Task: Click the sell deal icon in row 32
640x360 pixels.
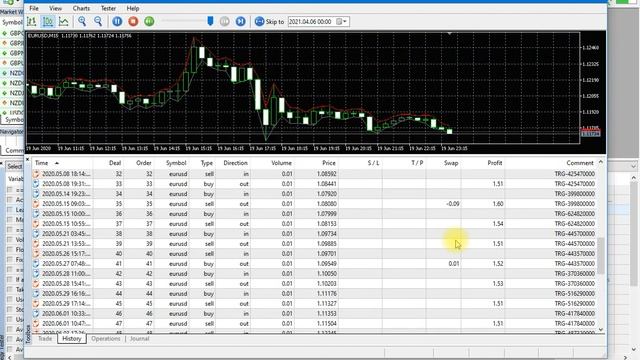Action: (36, 174)
